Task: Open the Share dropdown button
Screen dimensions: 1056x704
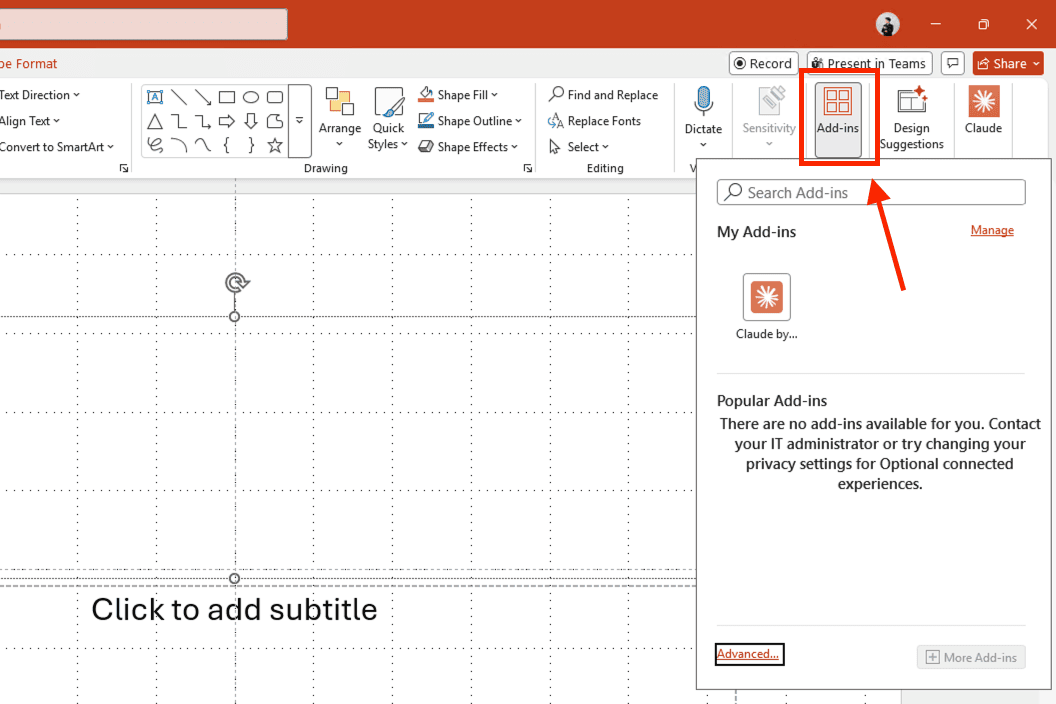Action: click(1008, 63)
